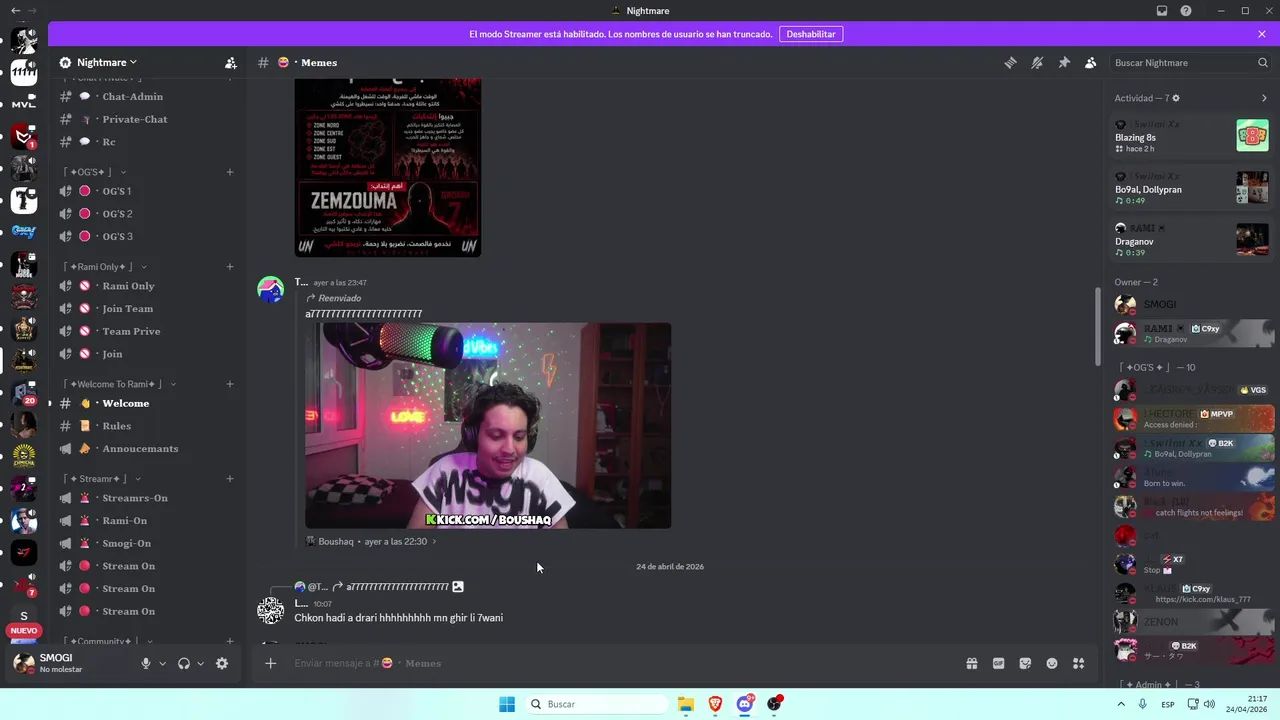This screenshot has height=720, width=1280.
Task: Open the Welcome channel
Action: click(147, 403)
